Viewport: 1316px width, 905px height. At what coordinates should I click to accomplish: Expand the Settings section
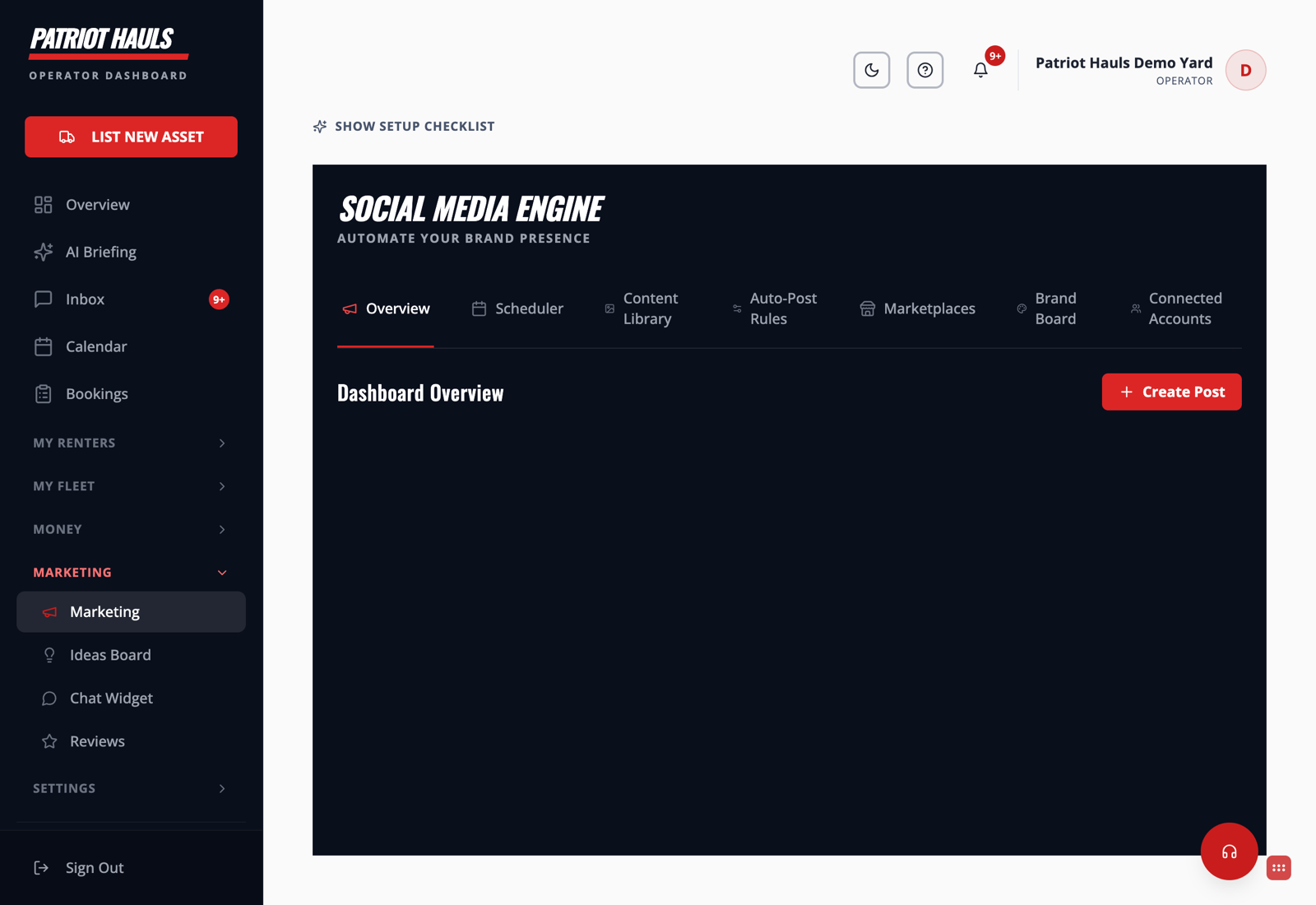click(x=131, y=788)
